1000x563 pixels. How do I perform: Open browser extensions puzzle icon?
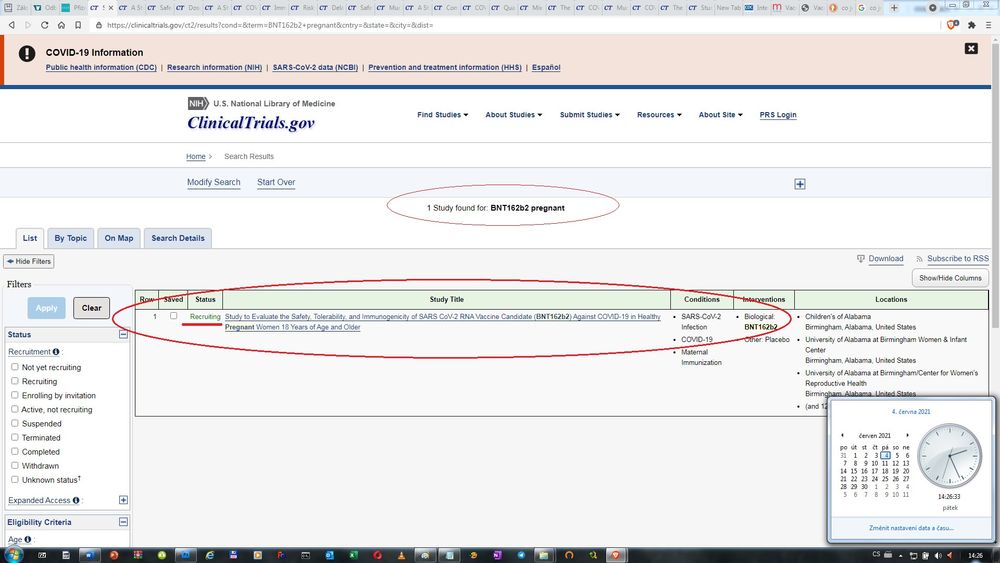(971, 25)
